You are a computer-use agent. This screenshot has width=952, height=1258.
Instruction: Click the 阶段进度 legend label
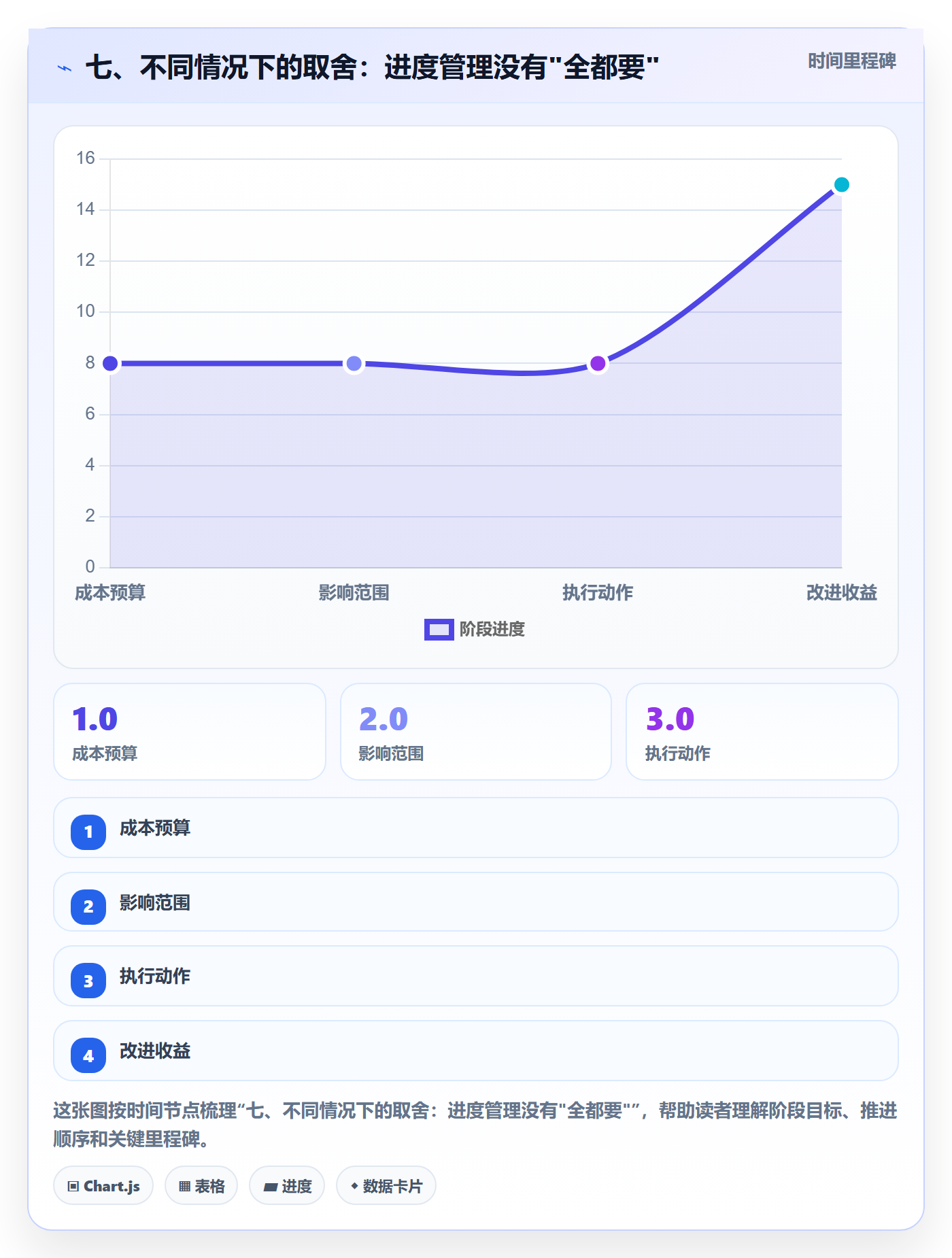(x=492, y=630)
